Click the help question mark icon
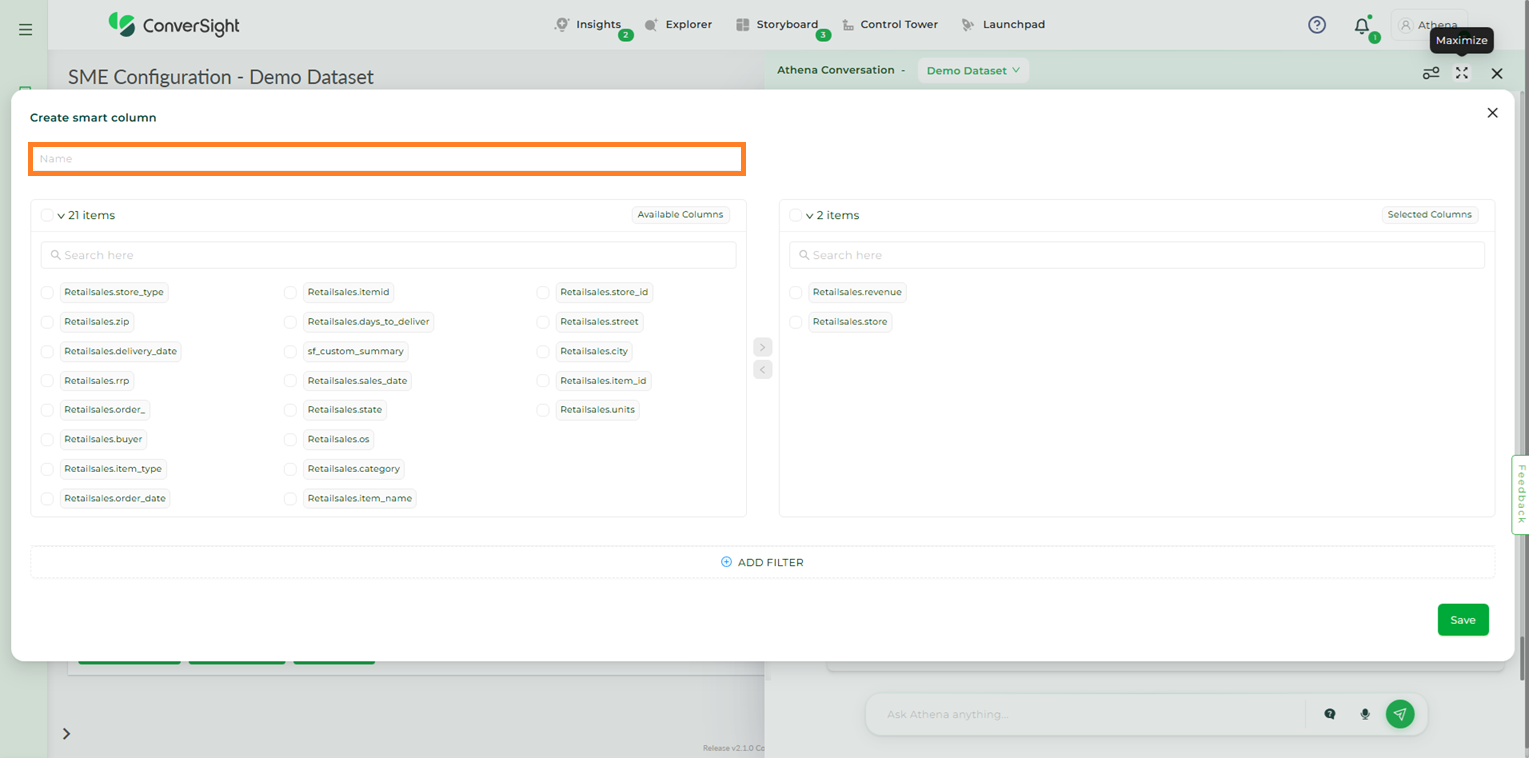Screen dimensions: 1529x758 (1317, 25)
